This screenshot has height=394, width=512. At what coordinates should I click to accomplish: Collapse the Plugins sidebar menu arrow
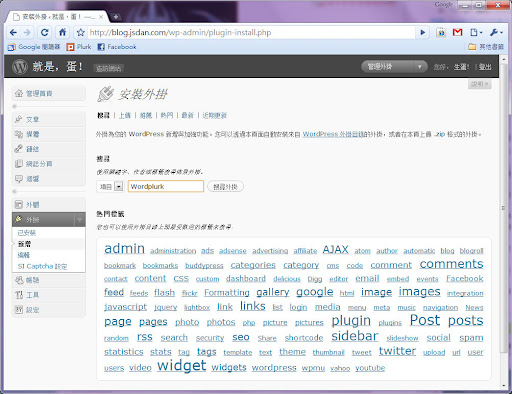click(x=80, y=219)
